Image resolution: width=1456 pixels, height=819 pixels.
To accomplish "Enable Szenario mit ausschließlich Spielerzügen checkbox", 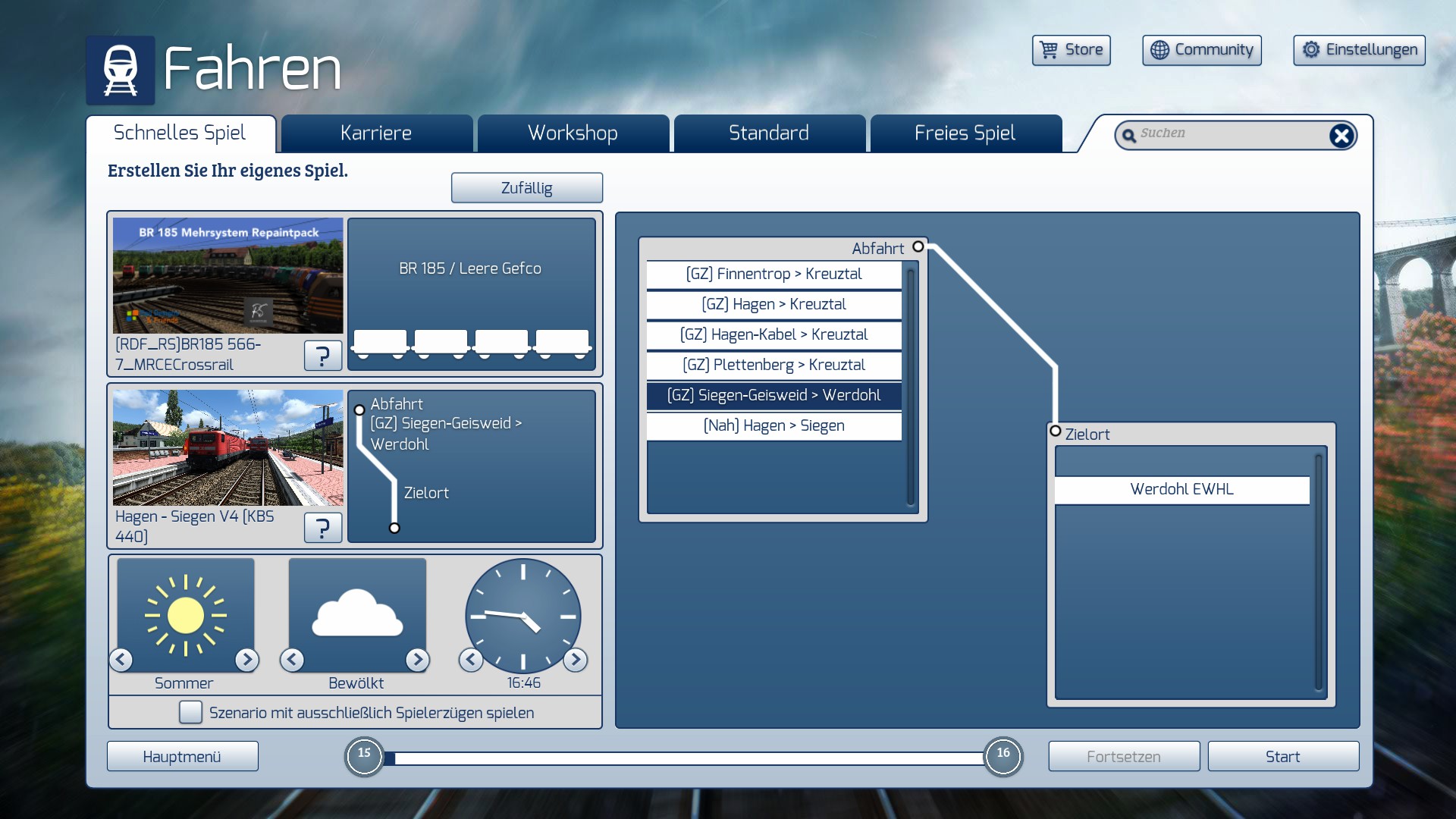I will point(190,712).
